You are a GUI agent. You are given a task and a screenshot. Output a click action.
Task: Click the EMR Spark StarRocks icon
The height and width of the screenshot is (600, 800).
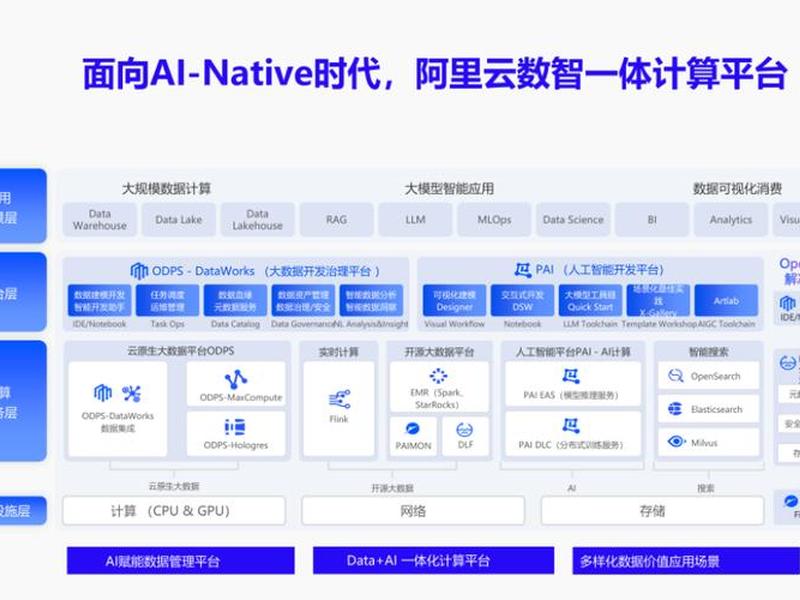[438, 376]
